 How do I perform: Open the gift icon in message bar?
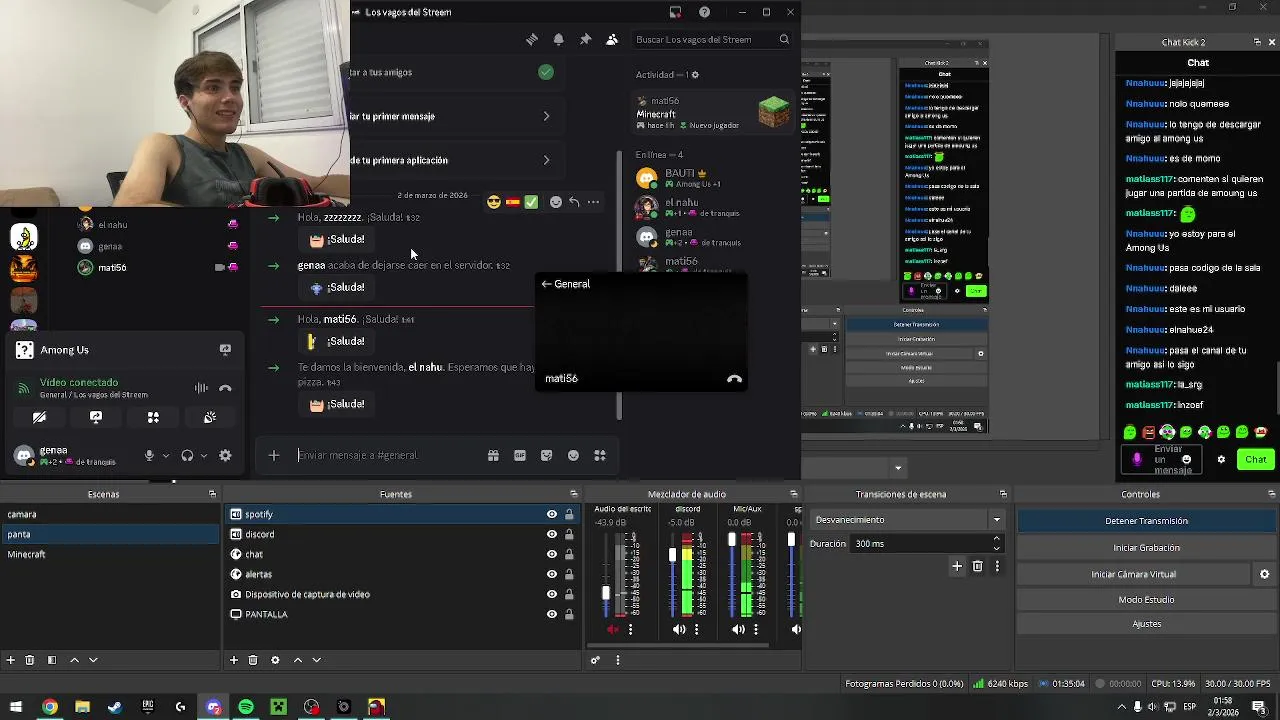pos(493,455)
